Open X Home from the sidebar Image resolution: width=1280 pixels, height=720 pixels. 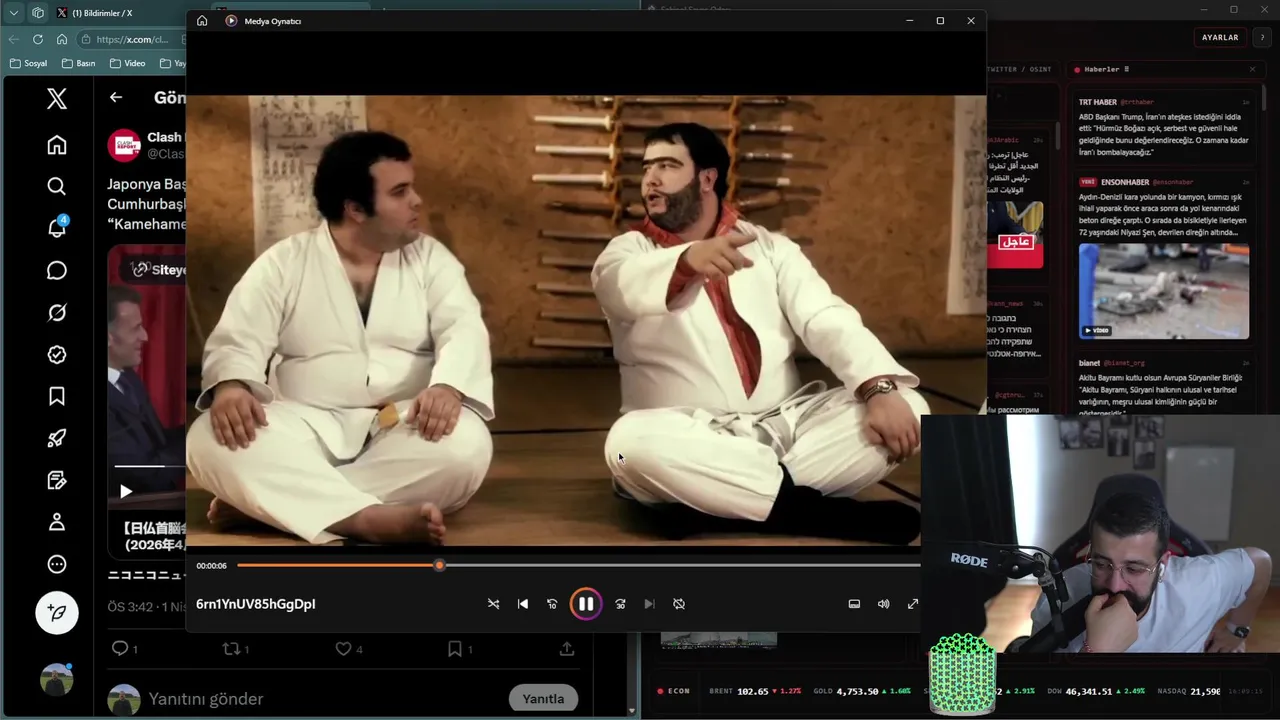coord(57,145)
